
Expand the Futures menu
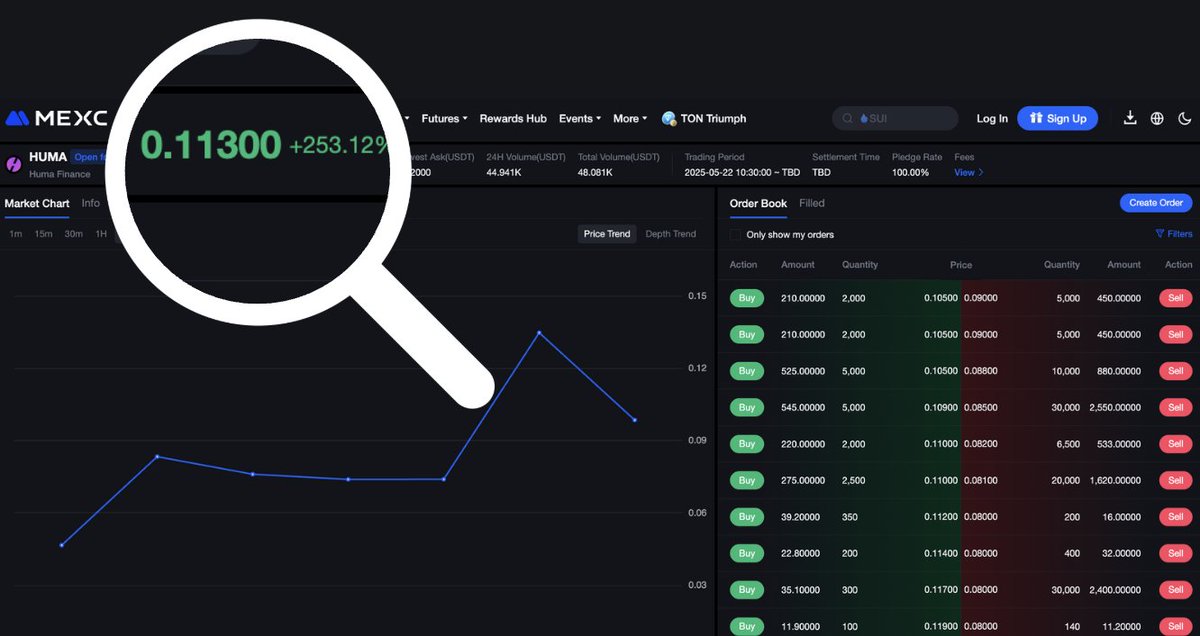point(444,118)
